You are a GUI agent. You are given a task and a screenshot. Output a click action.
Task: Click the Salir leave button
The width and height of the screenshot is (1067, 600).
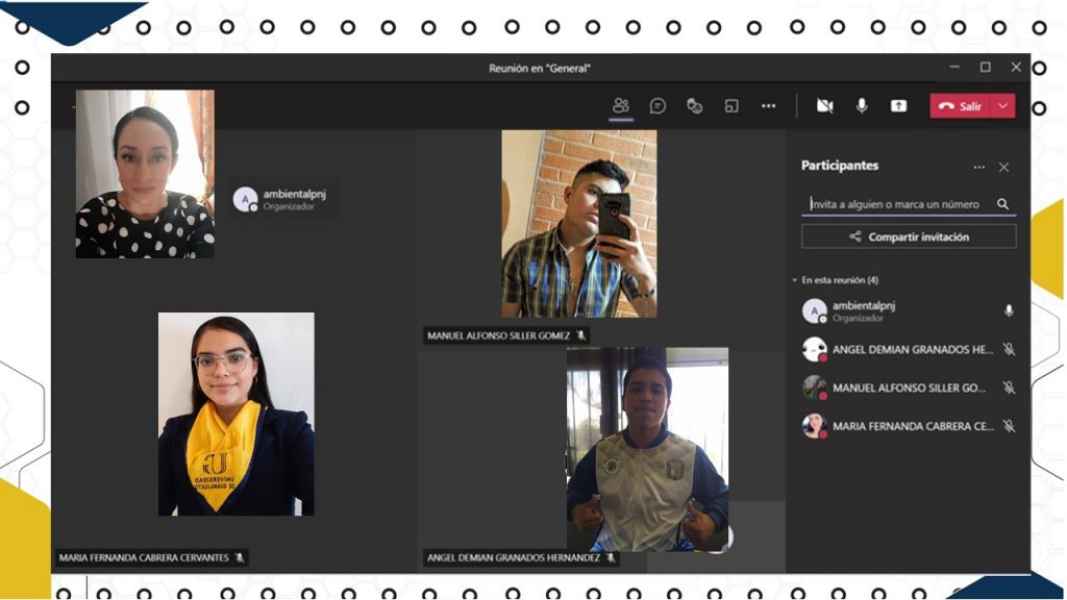[959, 106]
